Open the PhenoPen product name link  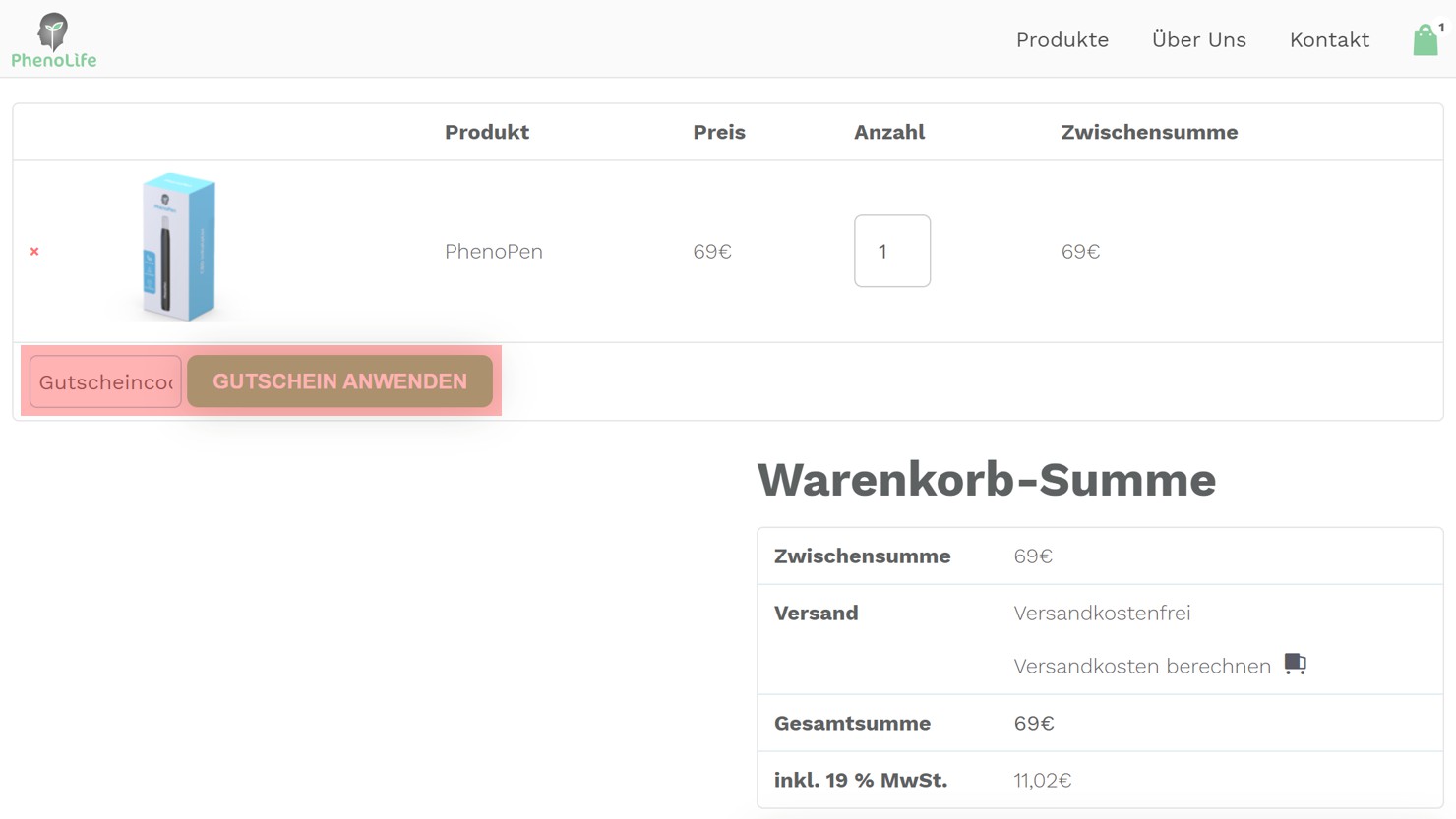pyautogui.click(x=493, y=252)
